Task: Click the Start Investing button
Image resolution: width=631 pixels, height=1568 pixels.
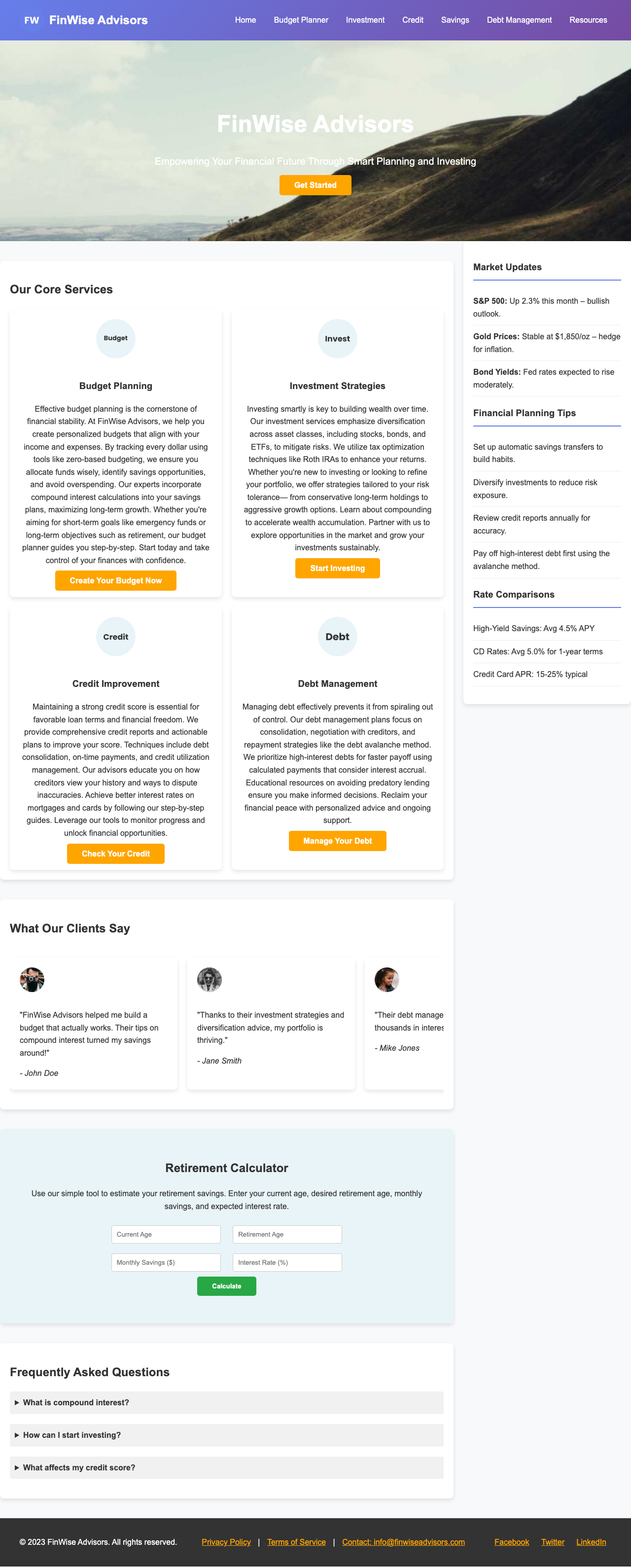Action: [x=337, y=568]
